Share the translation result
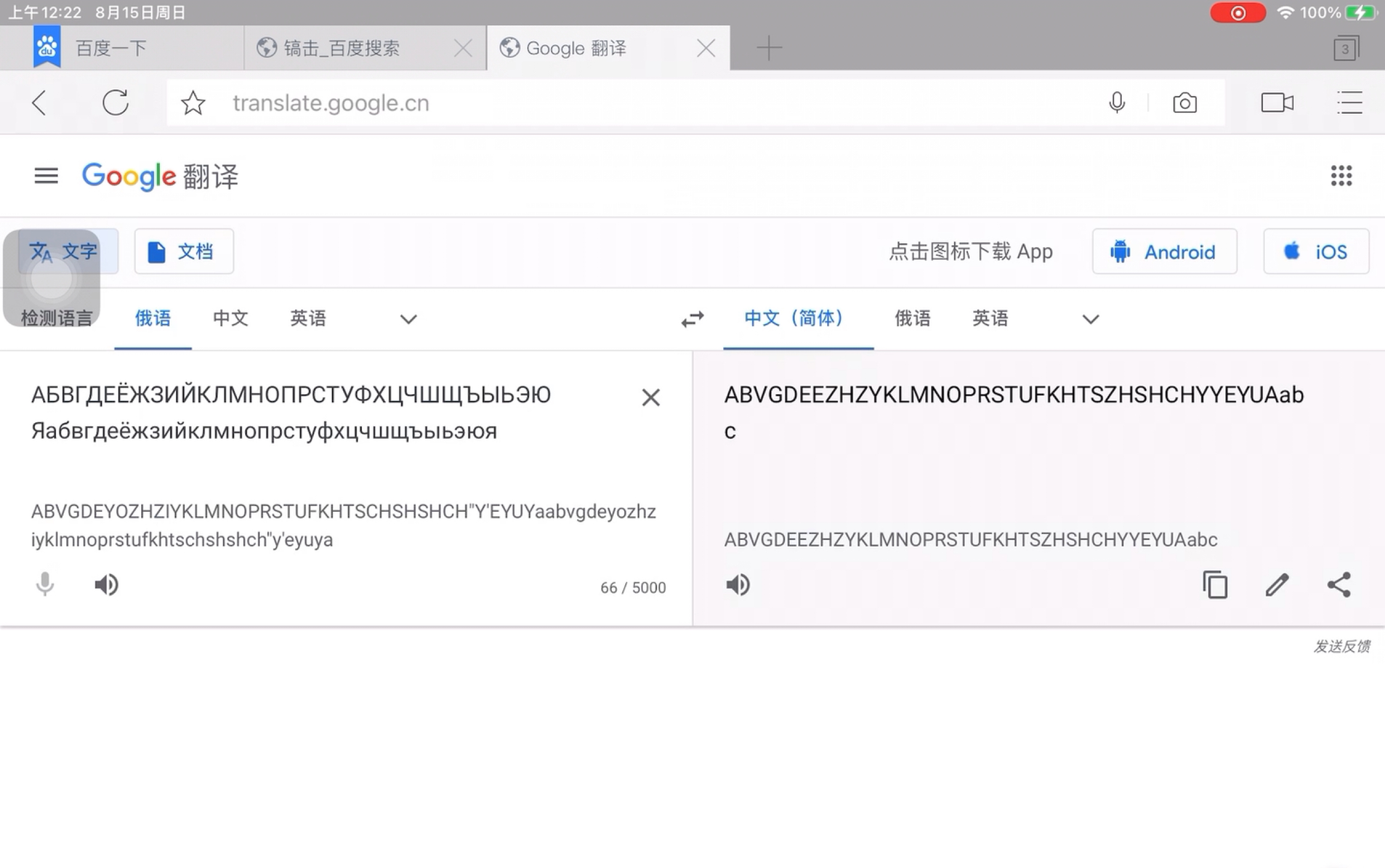Viewport: 1385px width, 868px height. (1339, 584)
